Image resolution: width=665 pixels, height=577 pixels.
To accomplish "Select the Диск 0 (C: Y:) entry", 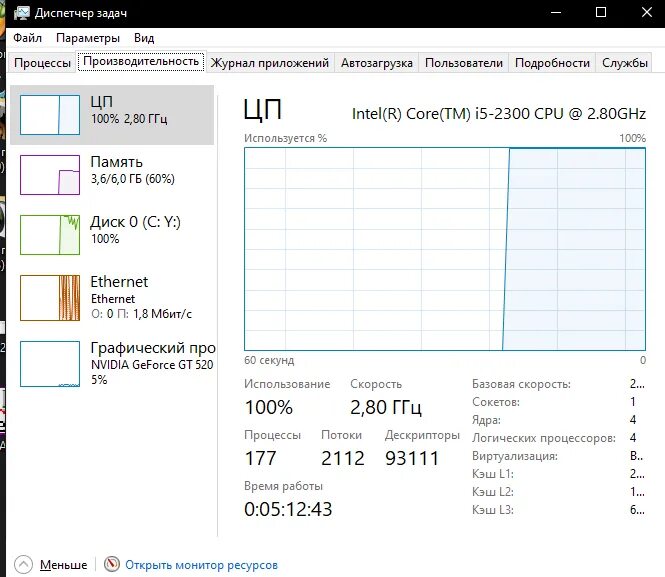I will (x=112, y=235).
